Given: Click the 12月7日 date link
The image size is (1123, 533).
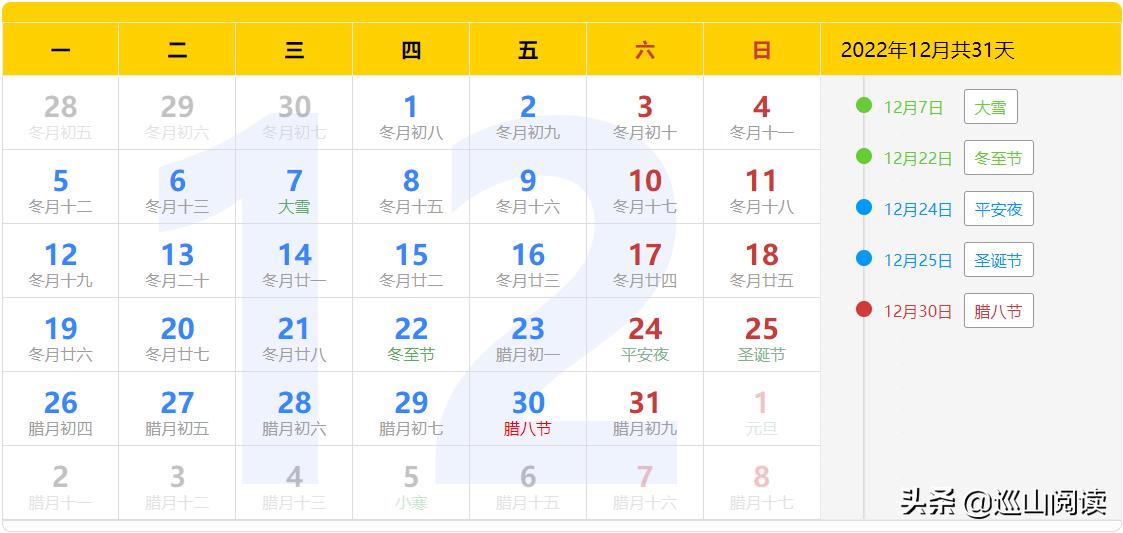Looking at the screenshot, I should pos(913,107).
